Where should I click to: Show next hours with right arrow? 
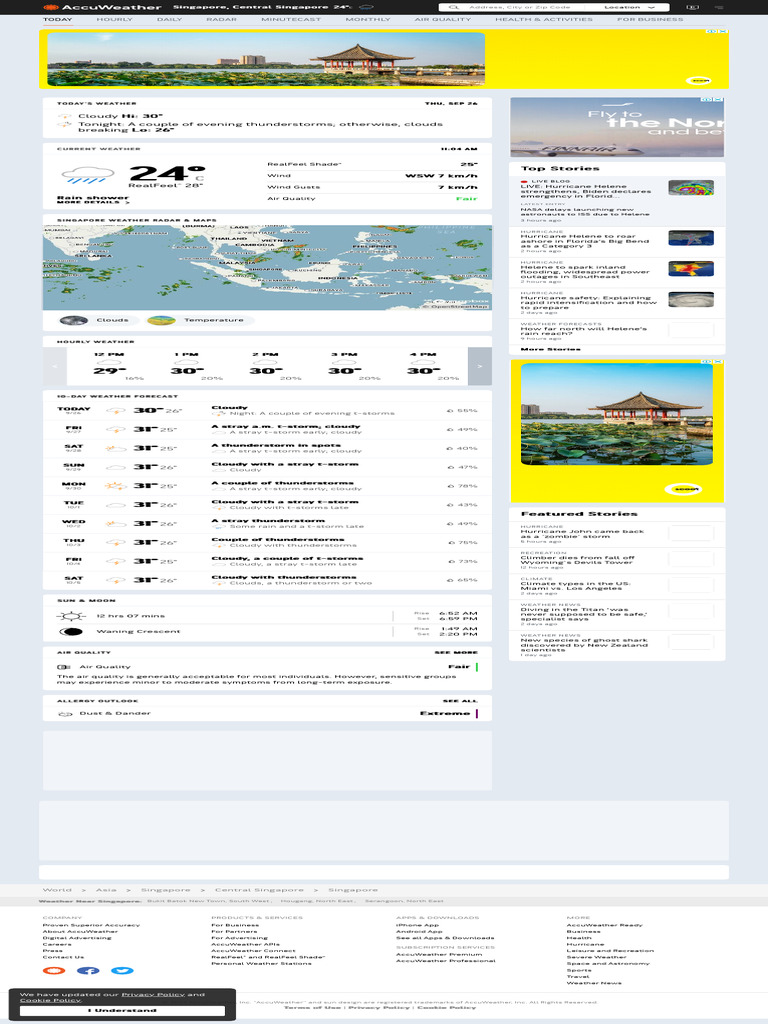pos(480,366)
